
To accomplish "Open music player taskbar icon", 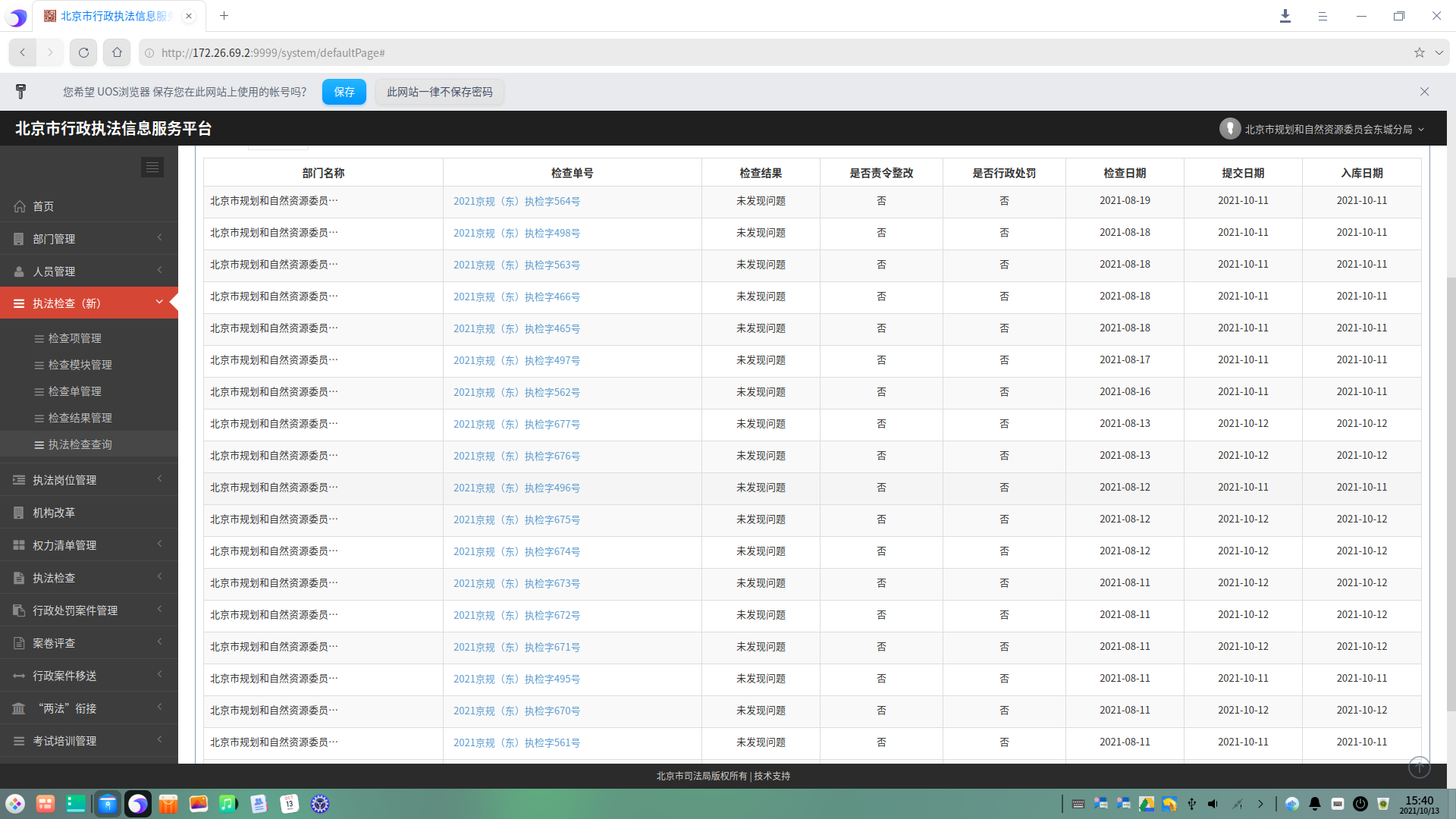I will click(228, 804).
